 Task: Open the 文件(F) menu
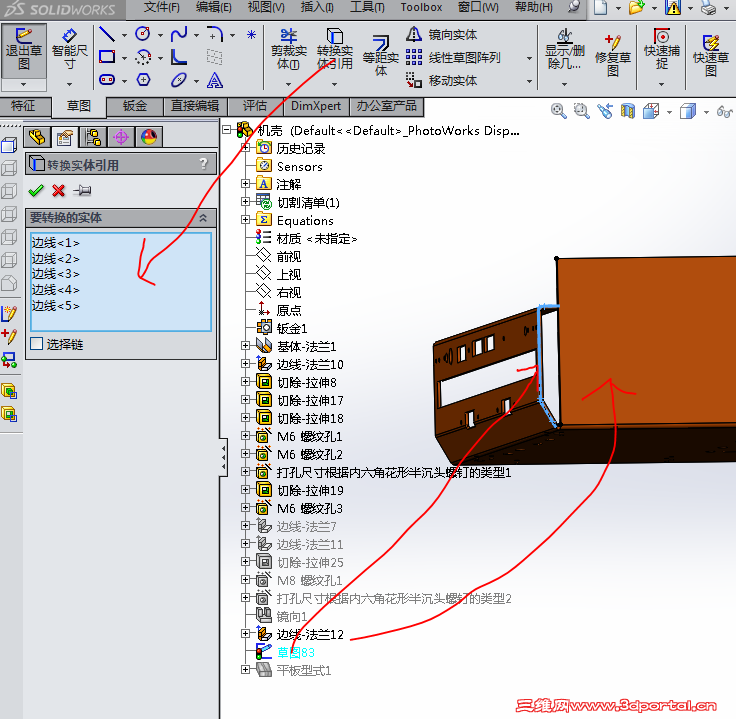pyautogui.click(x=161, y=7)
